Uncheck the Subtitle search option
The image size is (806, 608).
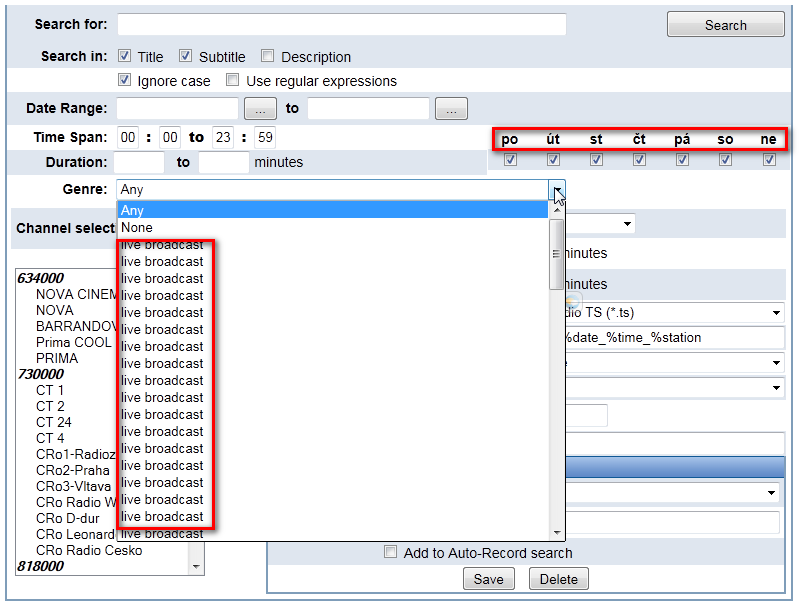coord(186,56)
